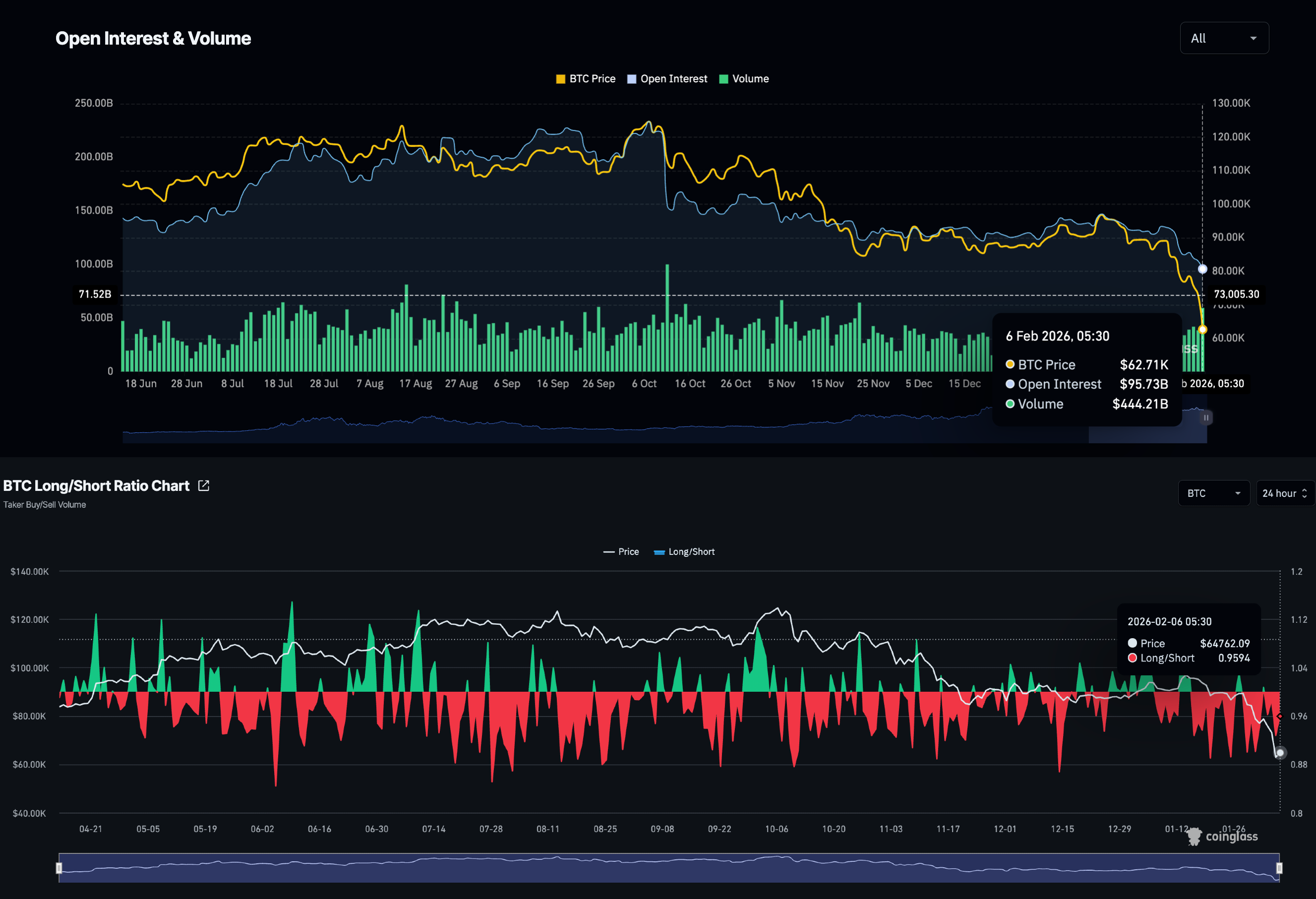Click the Open Interest data point marker on chart
Image resolution: width=1316 pixels, height=899 pixels.
click(1202, 269)
